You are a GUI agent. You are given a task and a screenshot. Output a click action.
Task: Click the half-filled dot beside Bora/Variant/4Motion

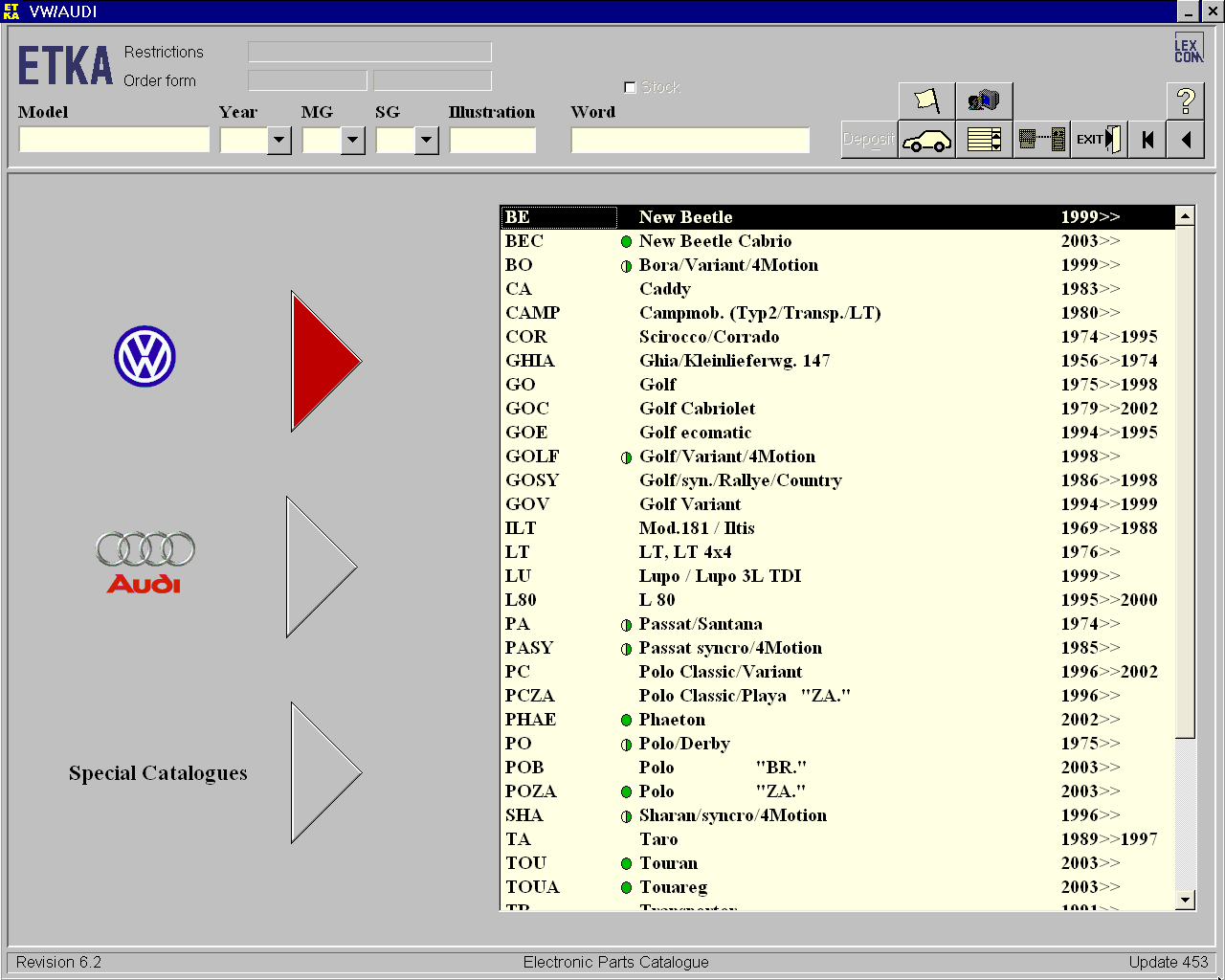tap(626, 266)
